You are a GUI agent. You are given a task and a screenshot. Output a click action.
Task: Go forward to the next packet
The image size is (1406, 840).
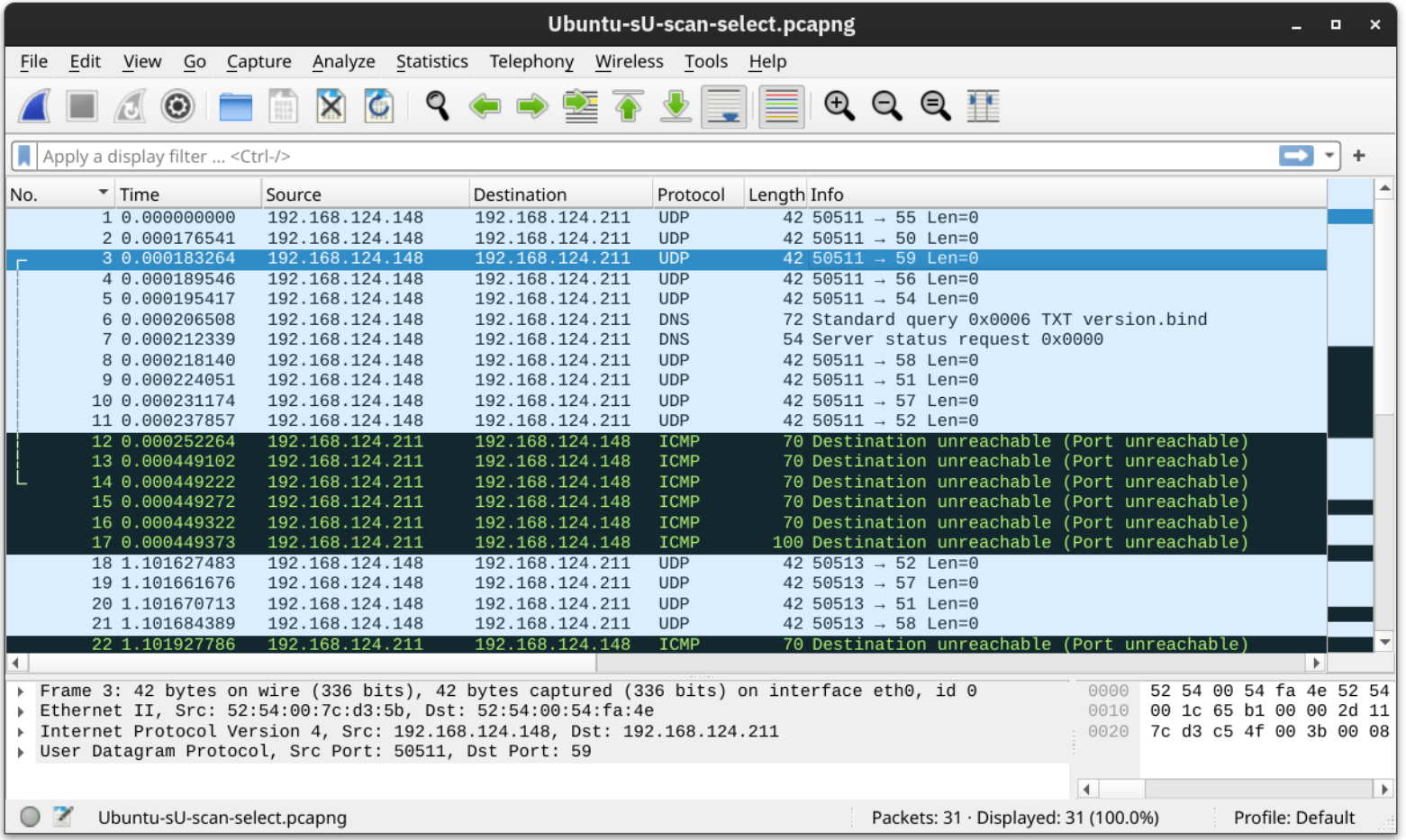(x=532, y=106)
